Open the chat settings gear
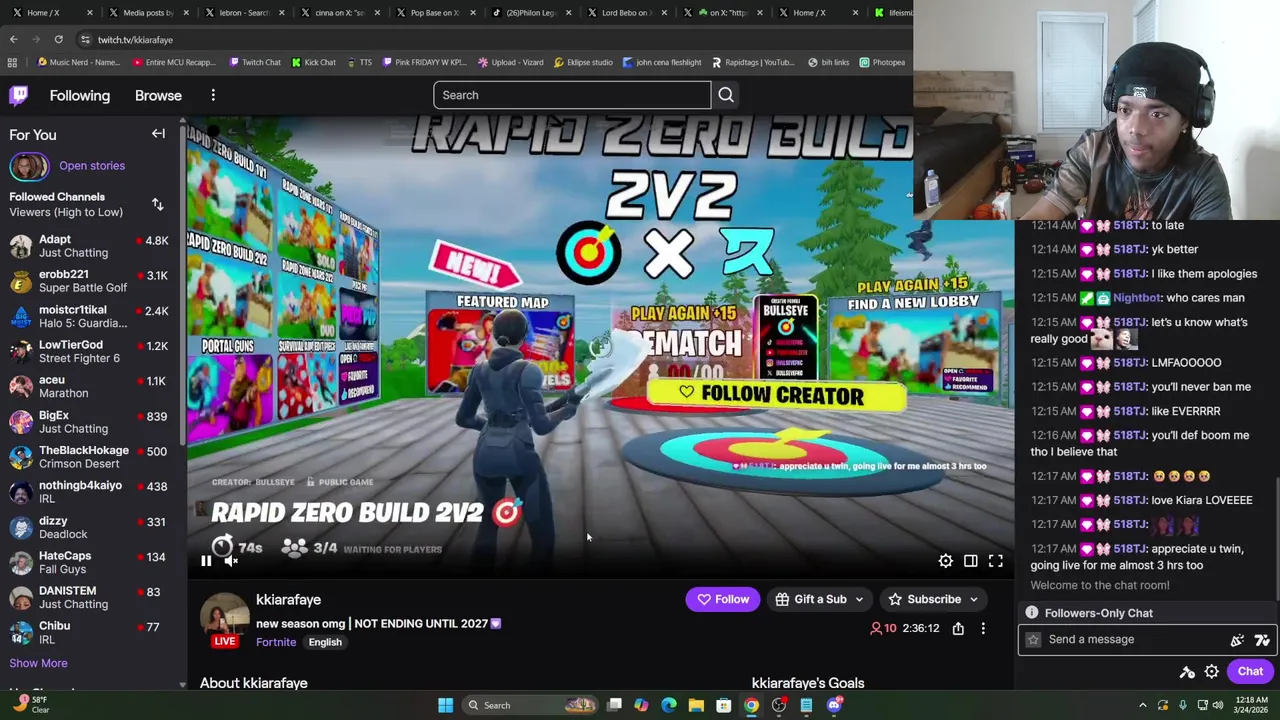The width and height of the screenshot is (1280, 720). [1211, 672]
